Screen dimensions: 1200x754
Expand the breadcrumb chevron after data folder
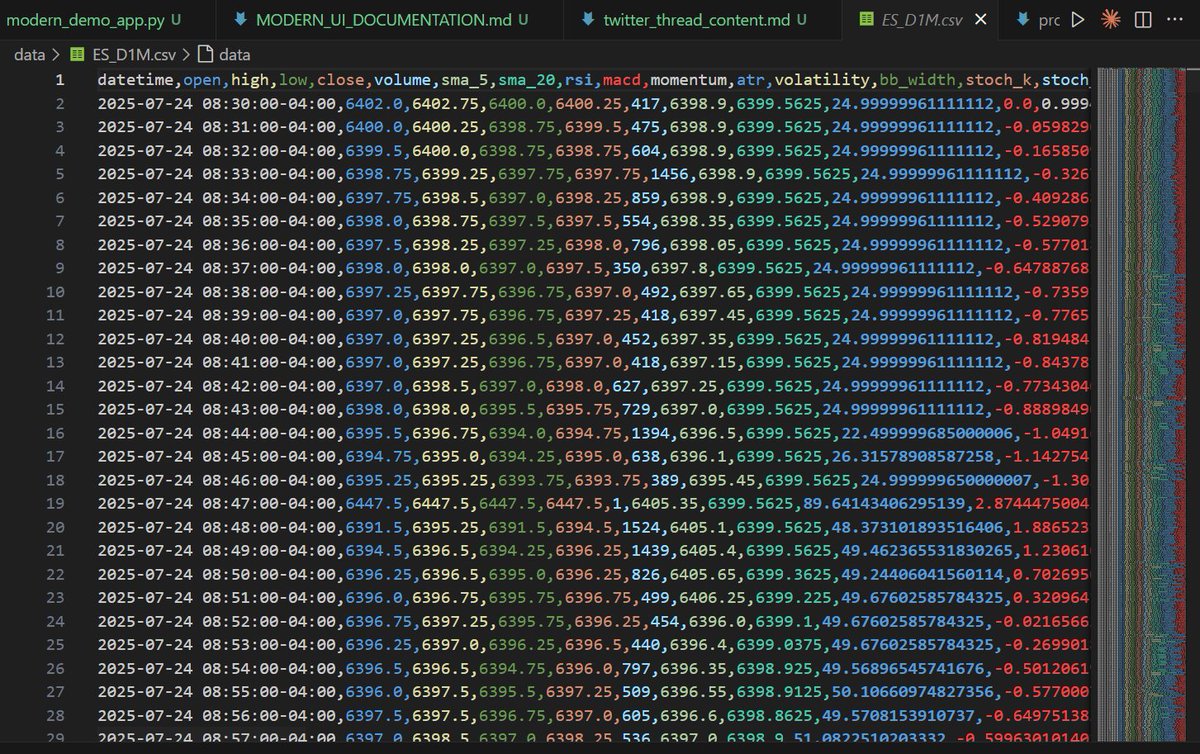pyautogui.click(x=58, y=55)
